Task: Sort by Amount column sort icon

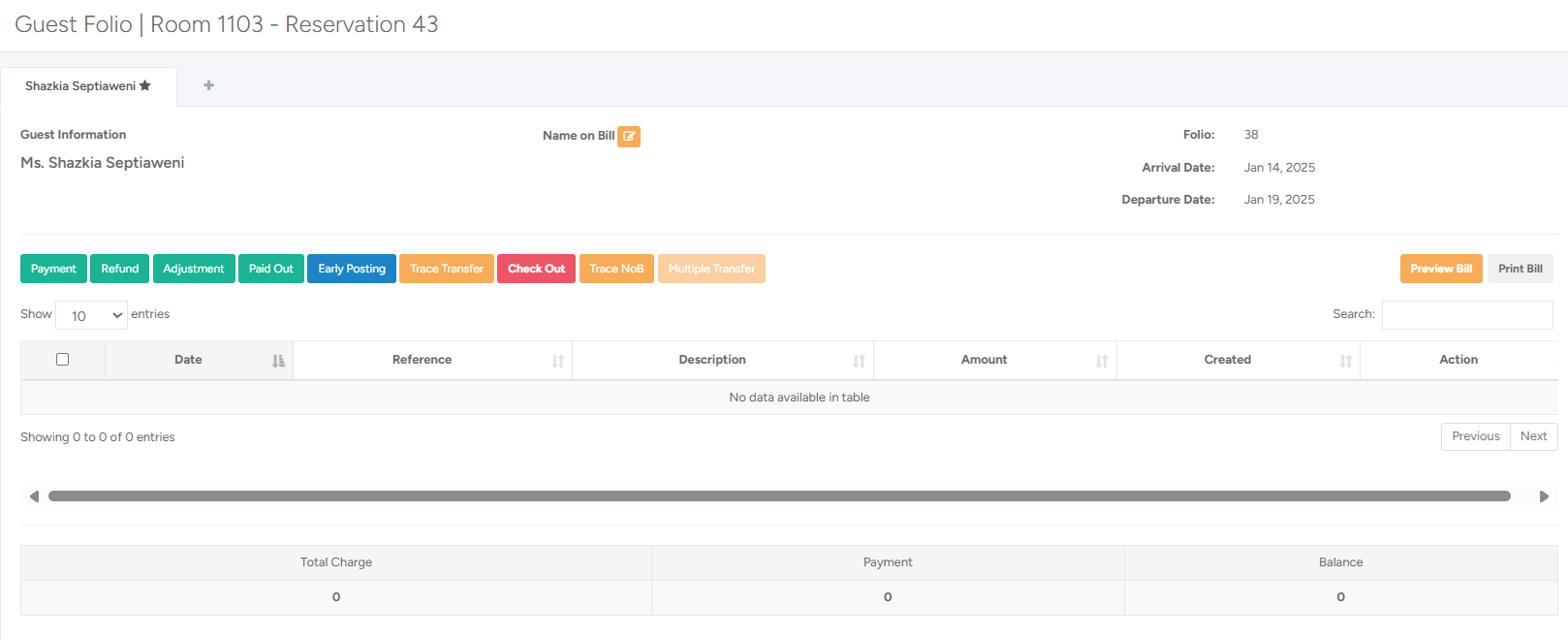Action: point(1102,361)
